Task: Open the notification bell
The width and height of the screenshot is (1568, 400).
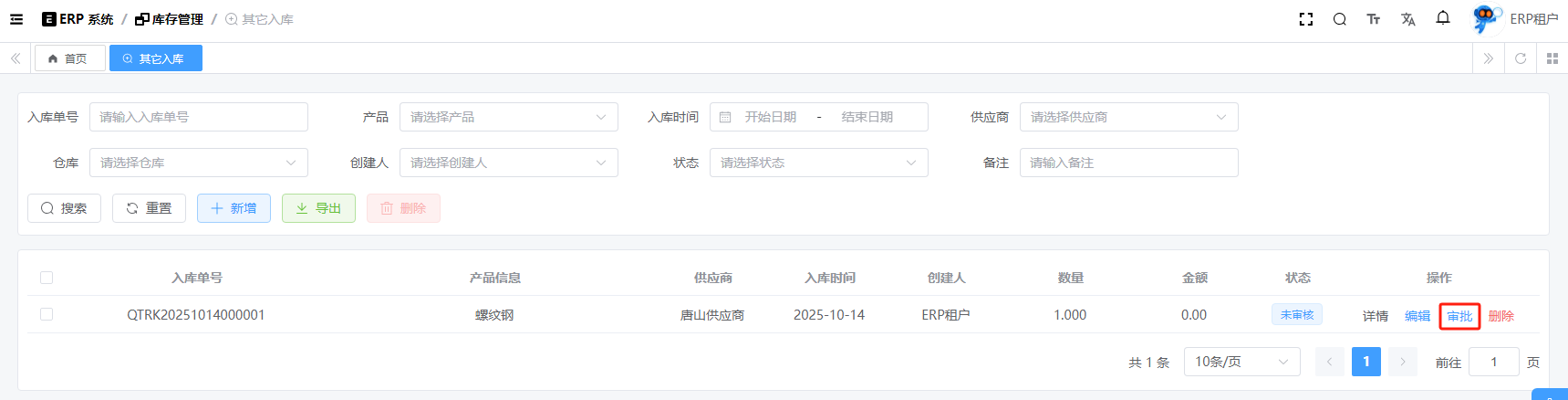Action: 1442,18
